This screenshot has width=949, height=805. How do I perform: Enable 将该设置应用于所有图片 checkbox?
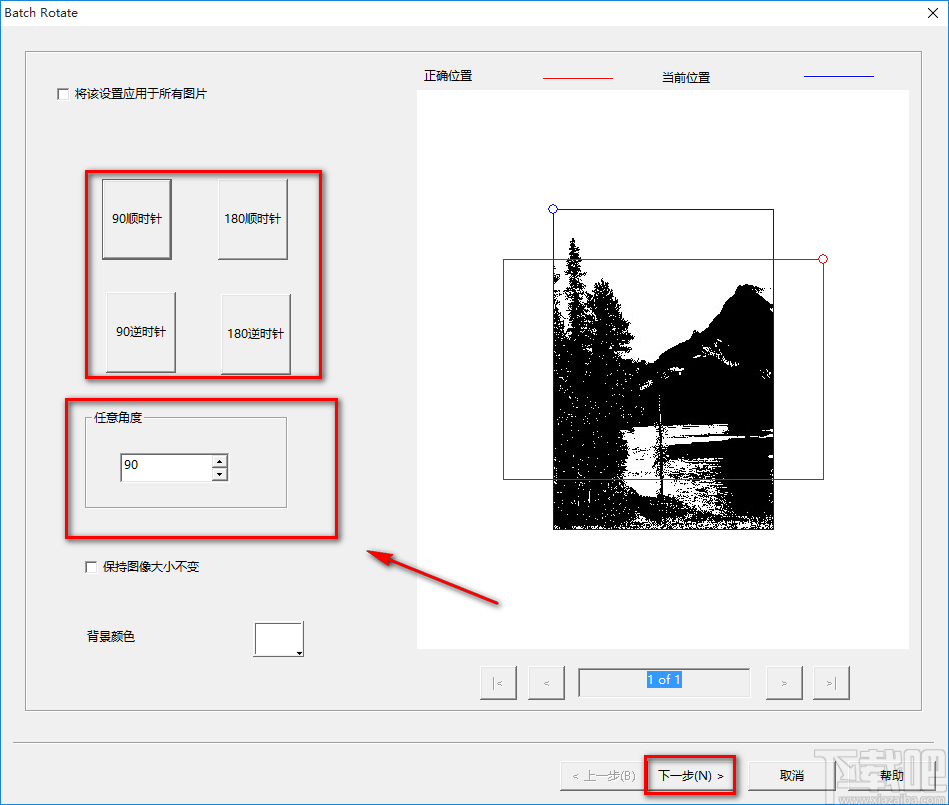63,94
